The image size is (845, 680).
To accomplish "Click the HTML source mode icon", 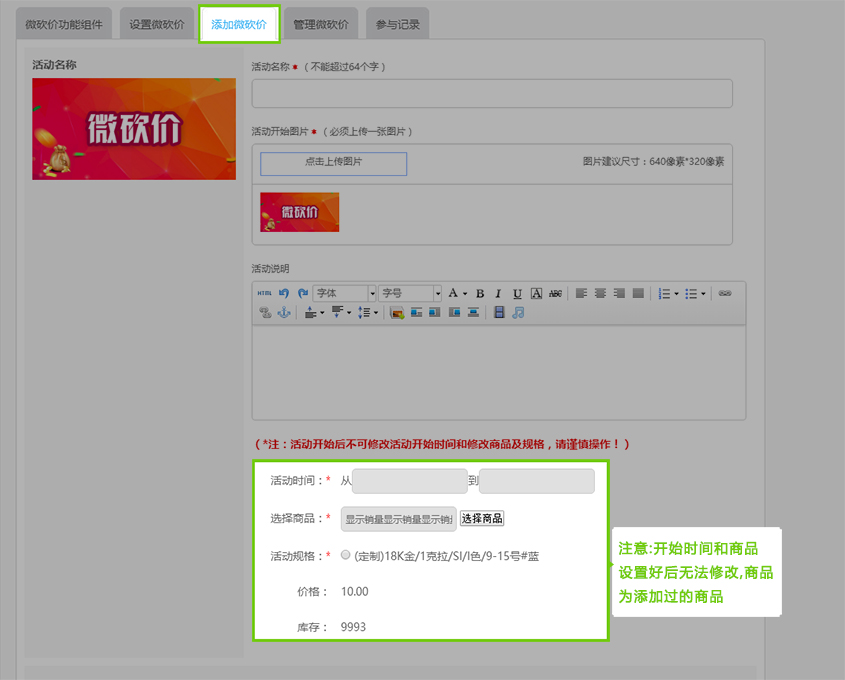I will pos(264,293).
